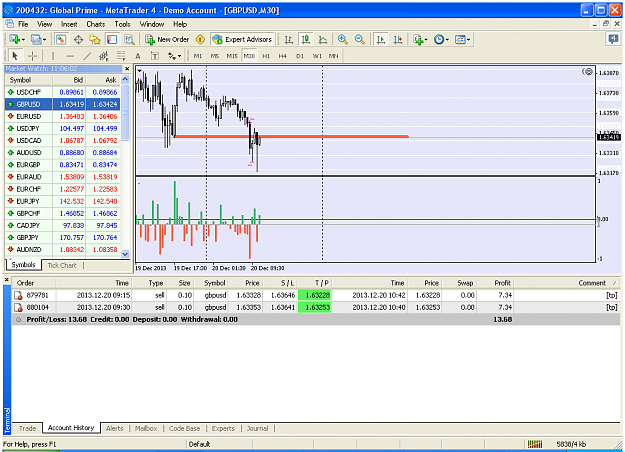Click the New Order button

tap(167, 39)
